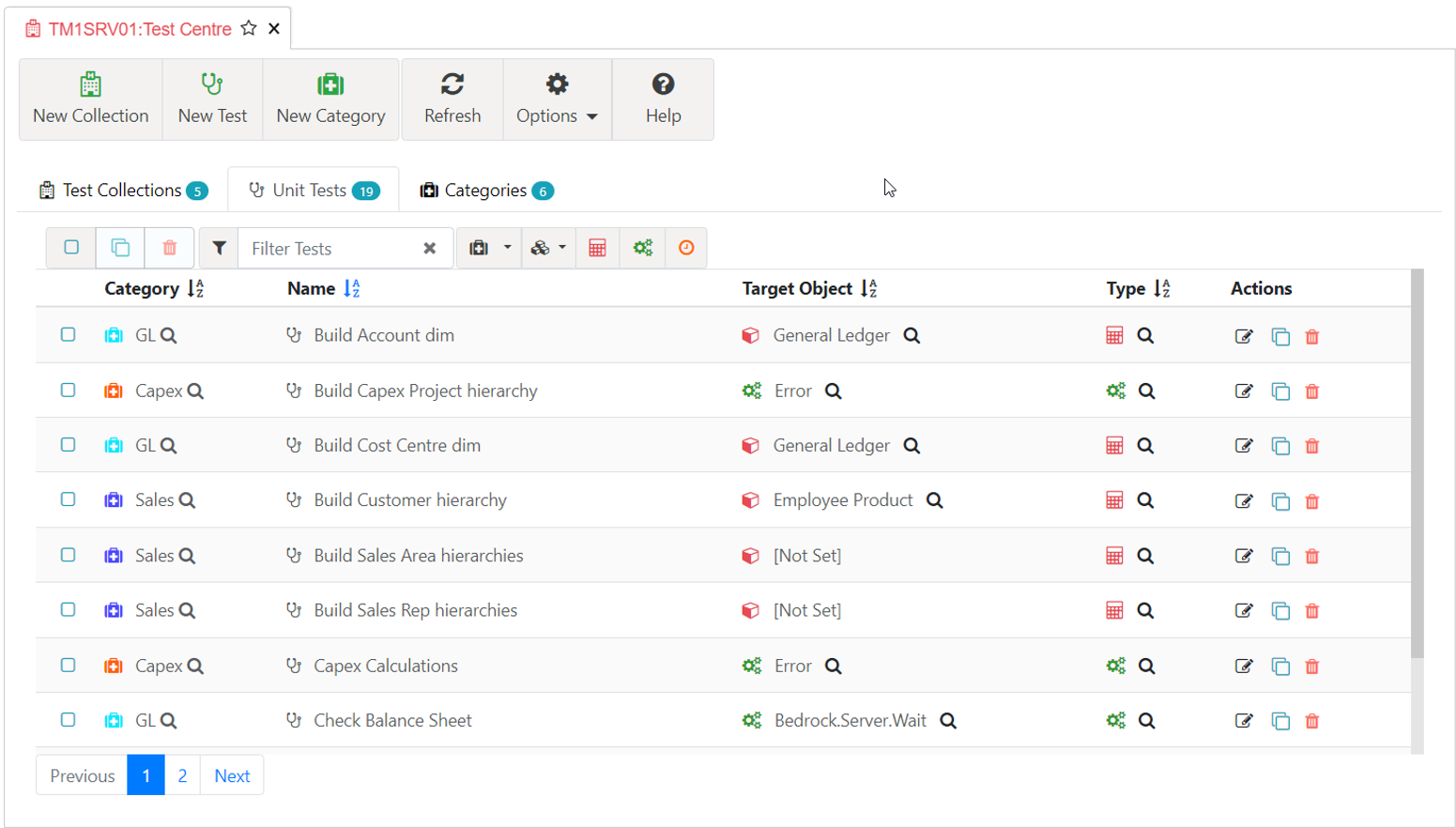Screen dimensions: 1456x828
Task: Refresh the Test Centre list
Action: (452, 100)
